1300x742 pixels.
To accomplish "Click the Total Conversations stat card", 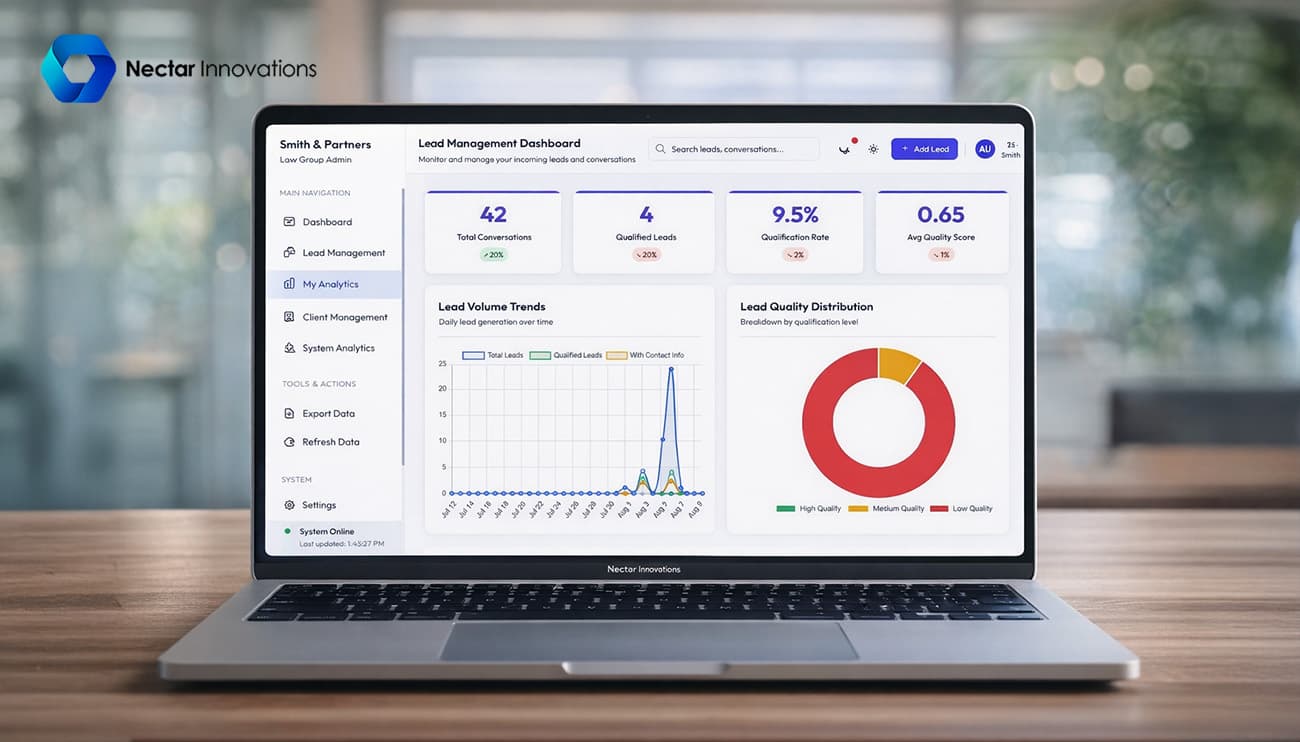I will click(x=493, y=232).
